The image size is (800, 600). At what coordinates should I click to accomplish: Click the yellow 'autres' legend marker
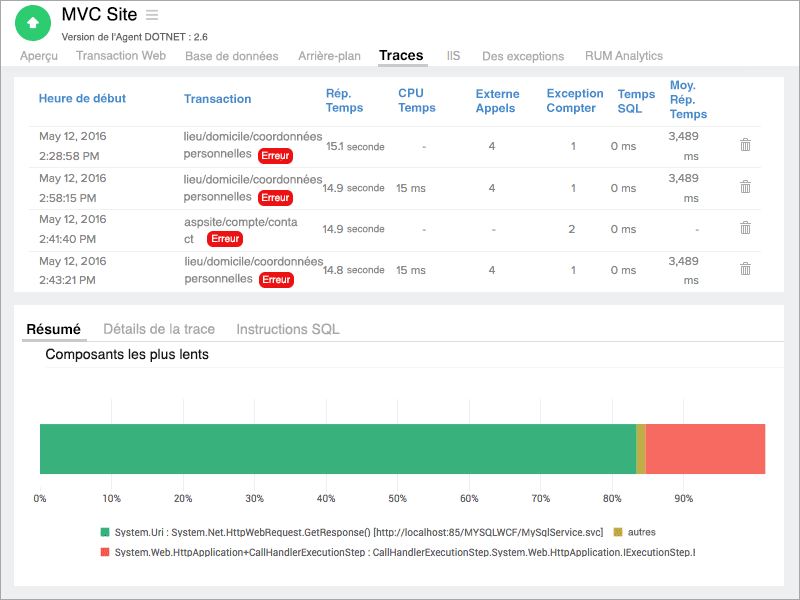(x=618, y=532)
